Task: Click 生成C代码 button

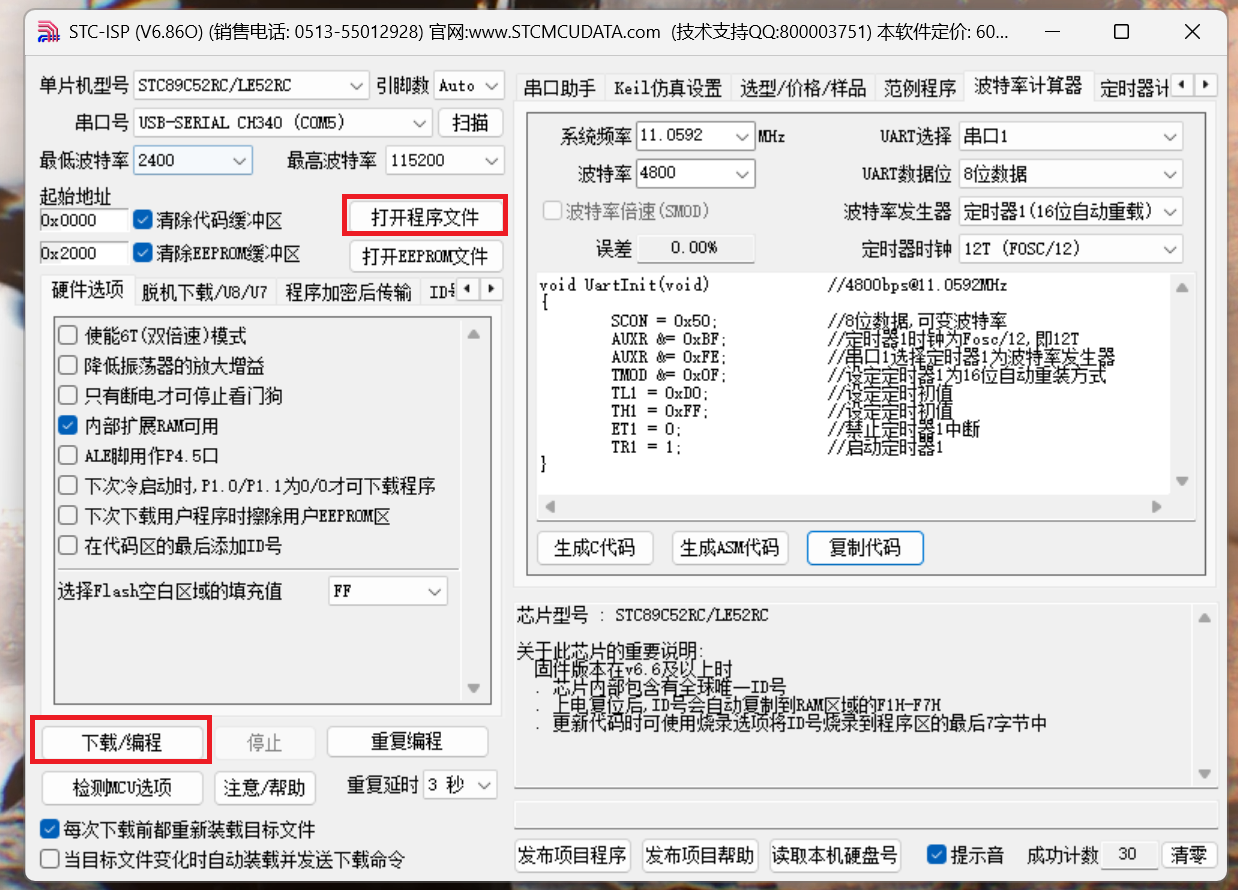Action: (x=594, y=548)
